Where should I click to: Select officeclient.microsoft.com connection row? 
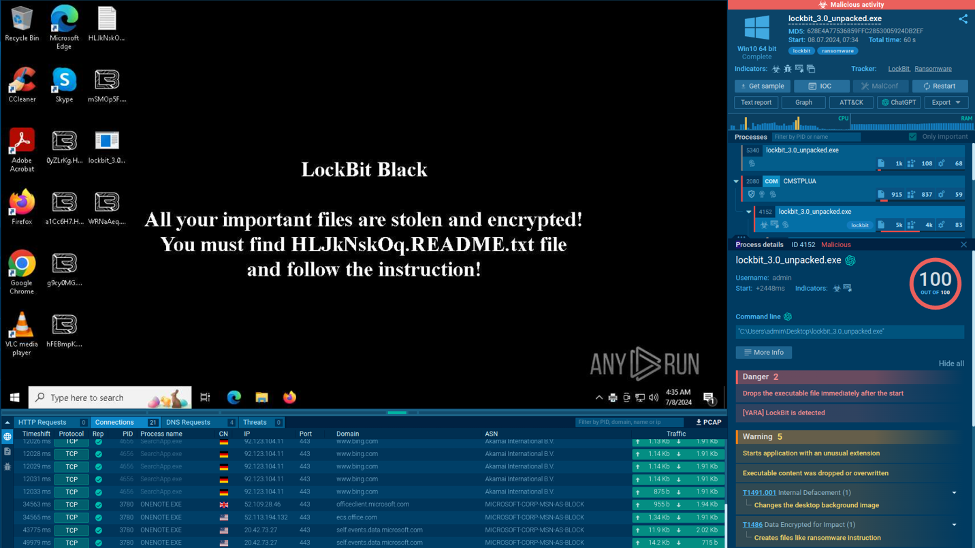(369, 505)
